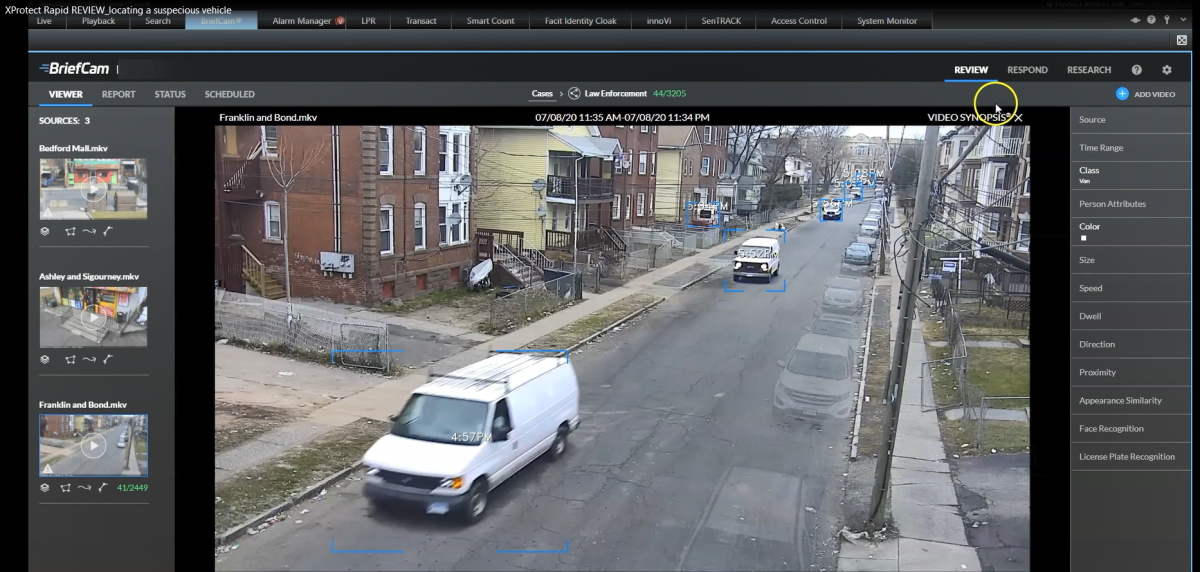Click the share icon beside Law Enforcement
1200x572 pixels.
point(574,94)
